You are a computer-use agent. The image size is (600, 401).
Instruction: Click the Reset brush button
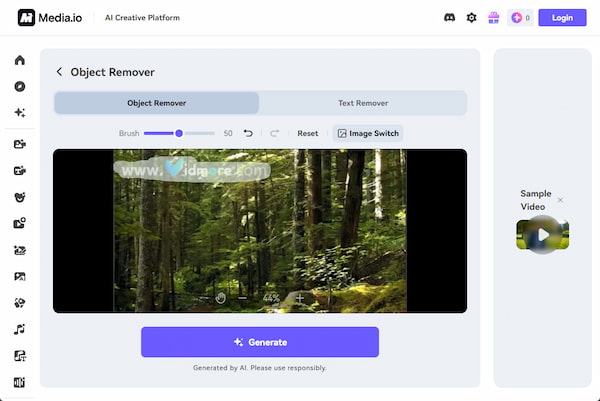307,133
